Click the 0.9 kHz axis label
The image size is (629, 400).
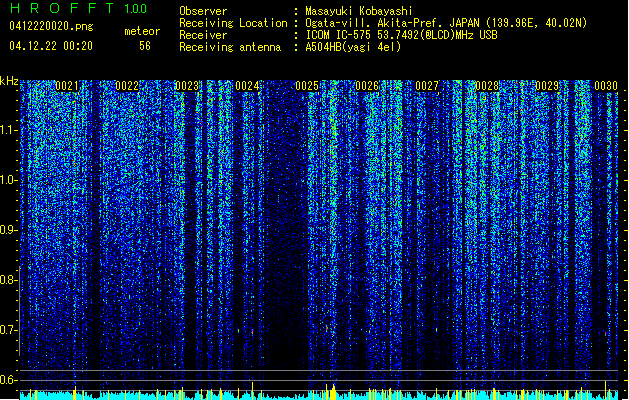pos(8,230)
